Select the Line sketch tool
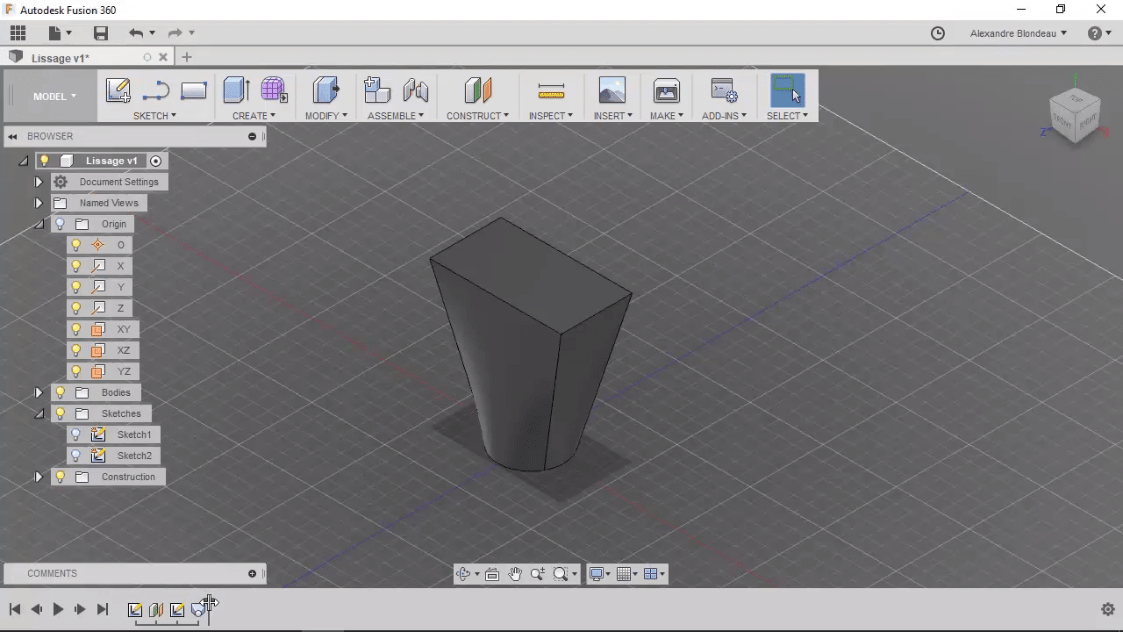The height and width of the screenshot is (632, 1123). pyautogui.click(x=155, y=91)
